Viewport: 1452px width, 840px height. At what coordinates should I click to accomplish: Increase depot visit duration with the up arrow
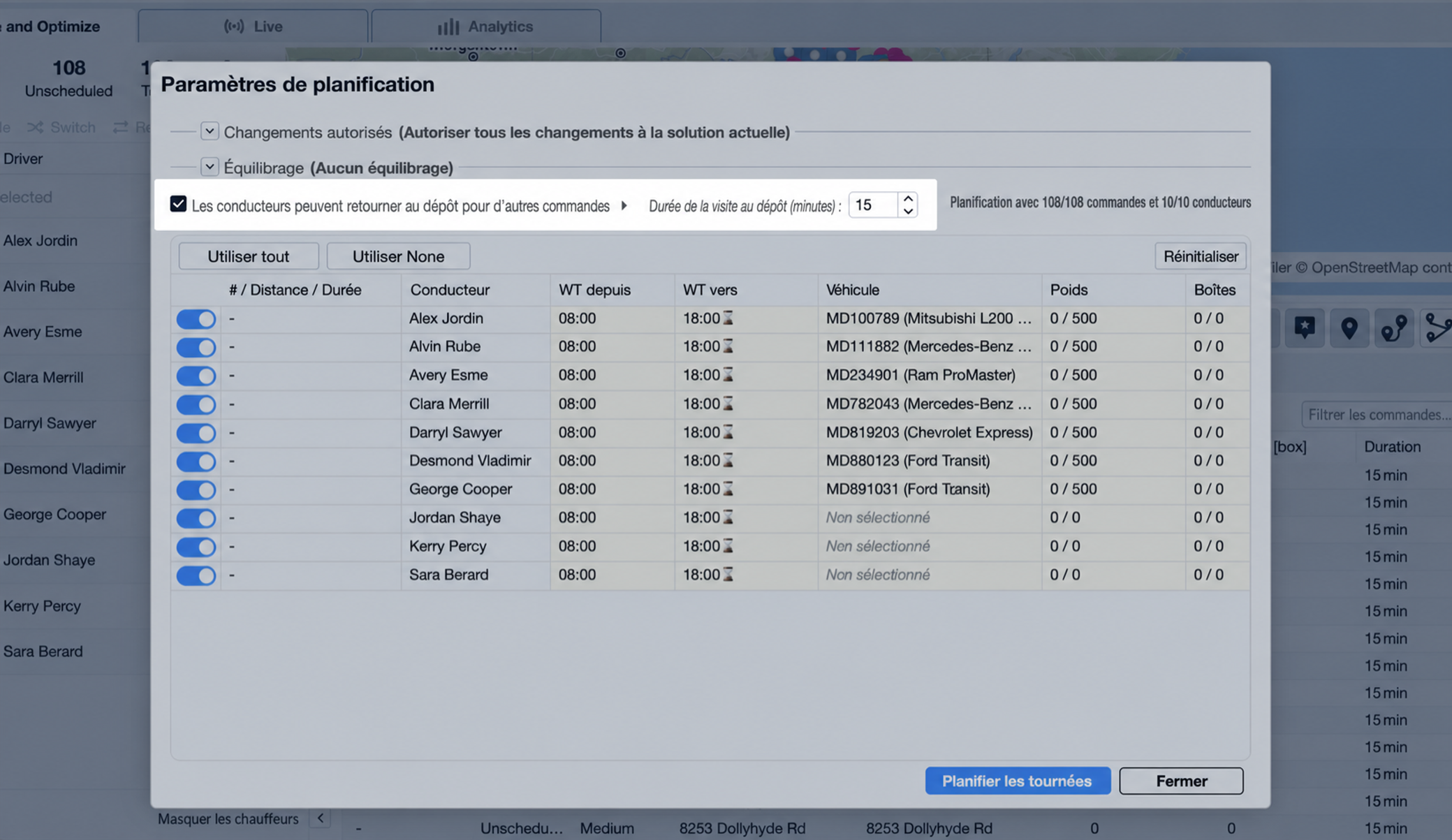(x=908, y=199)
